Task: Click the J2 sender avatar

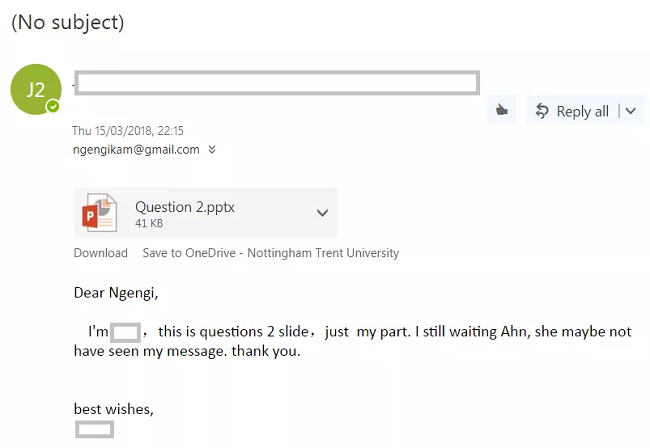Action: (x=36, y=90)
